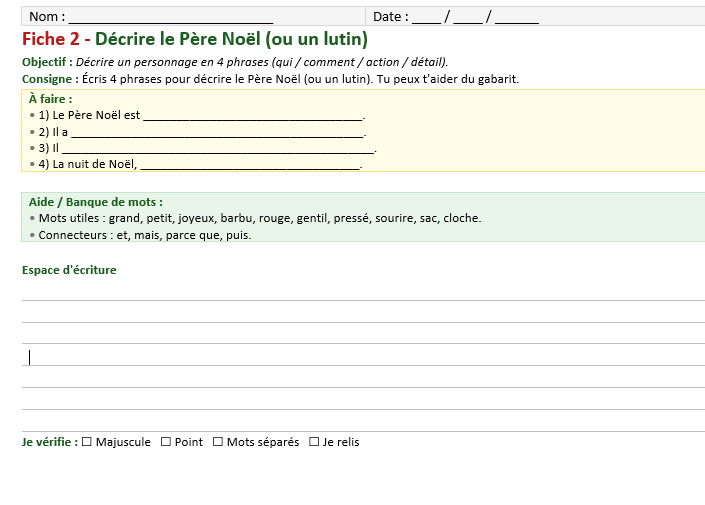Click the month blank in the Date field

[467, 17]
